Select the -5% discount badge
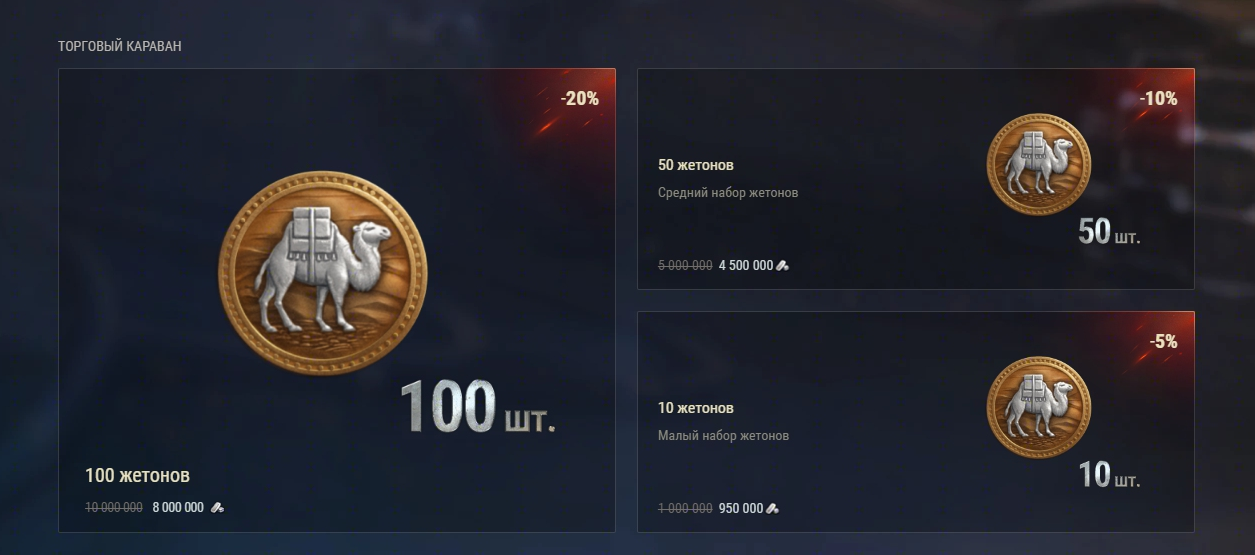 [1163, 341]
